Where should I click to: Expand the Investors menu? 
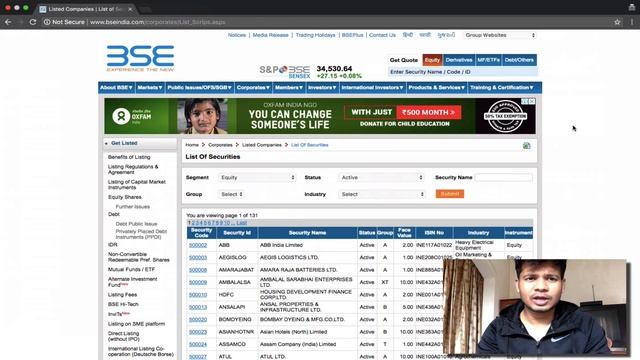pyautogui.click(x=322, y=87)
